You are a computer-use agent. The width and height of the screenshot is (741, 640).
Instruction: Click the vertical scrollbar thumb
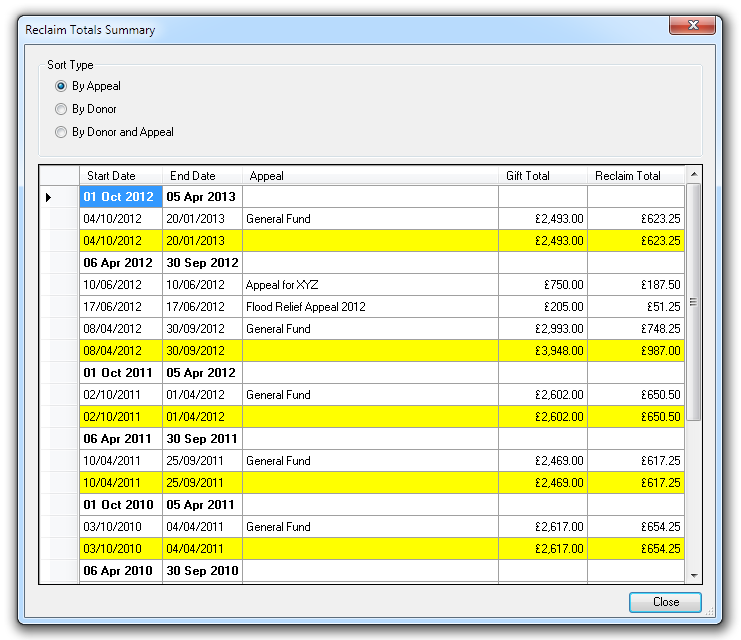[x=693, y=302]
